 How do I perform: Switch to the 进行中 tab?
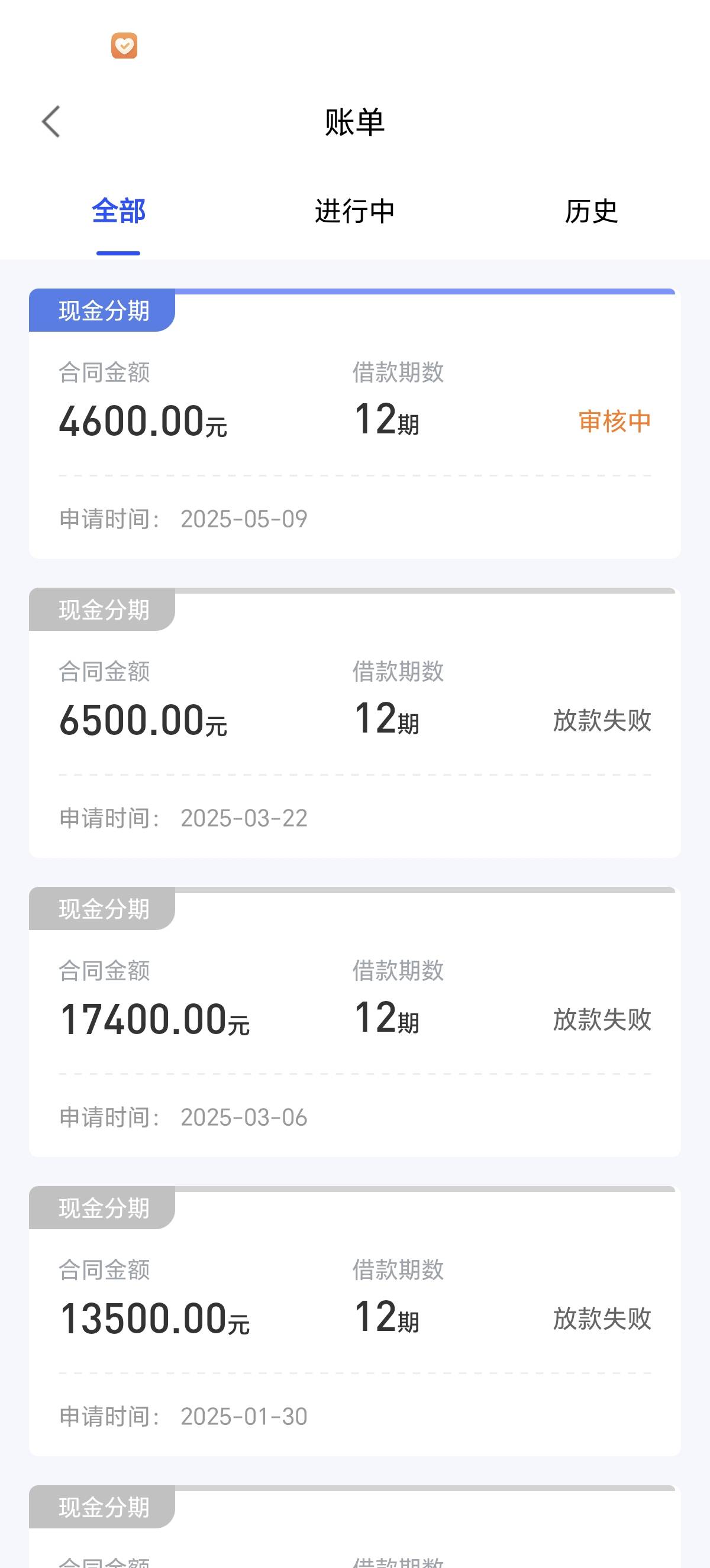(x=355, y=212)
